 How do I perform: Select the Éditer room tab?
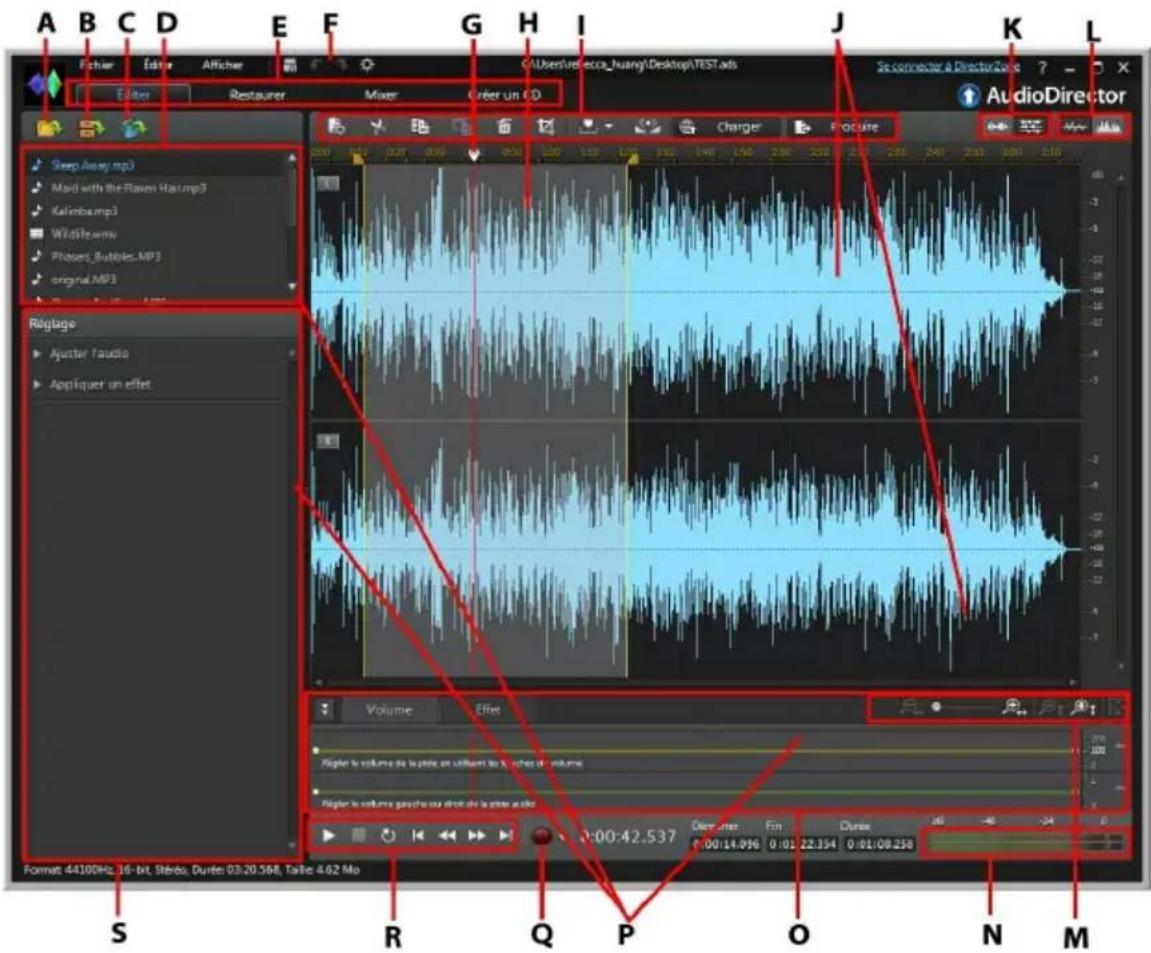(133, 95)
